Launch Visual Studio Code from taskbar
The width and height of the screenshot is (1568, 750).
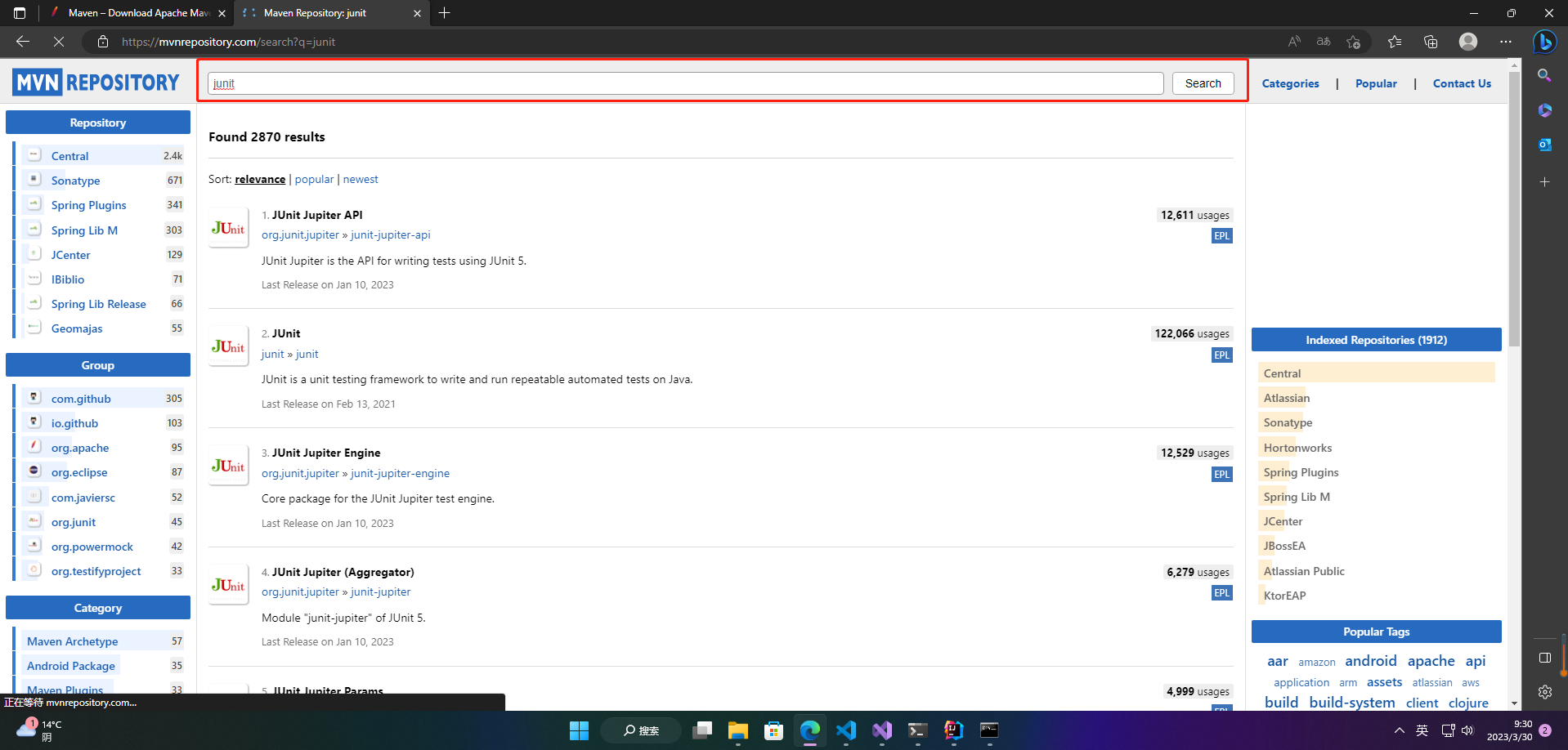coord(846,730)
